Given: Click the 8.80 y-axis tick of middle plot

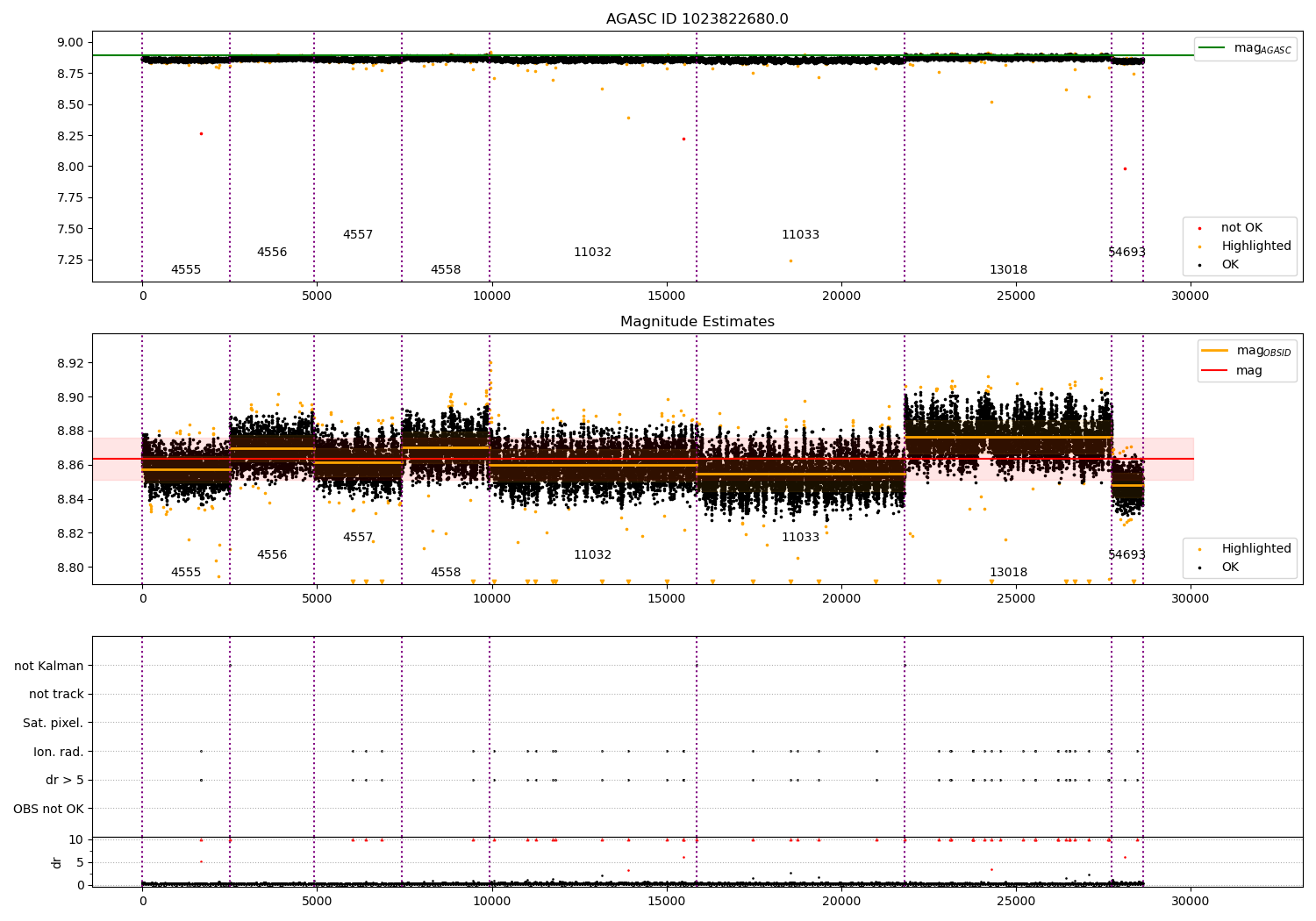Looking at the screenshot, I should tap(71, 568).
